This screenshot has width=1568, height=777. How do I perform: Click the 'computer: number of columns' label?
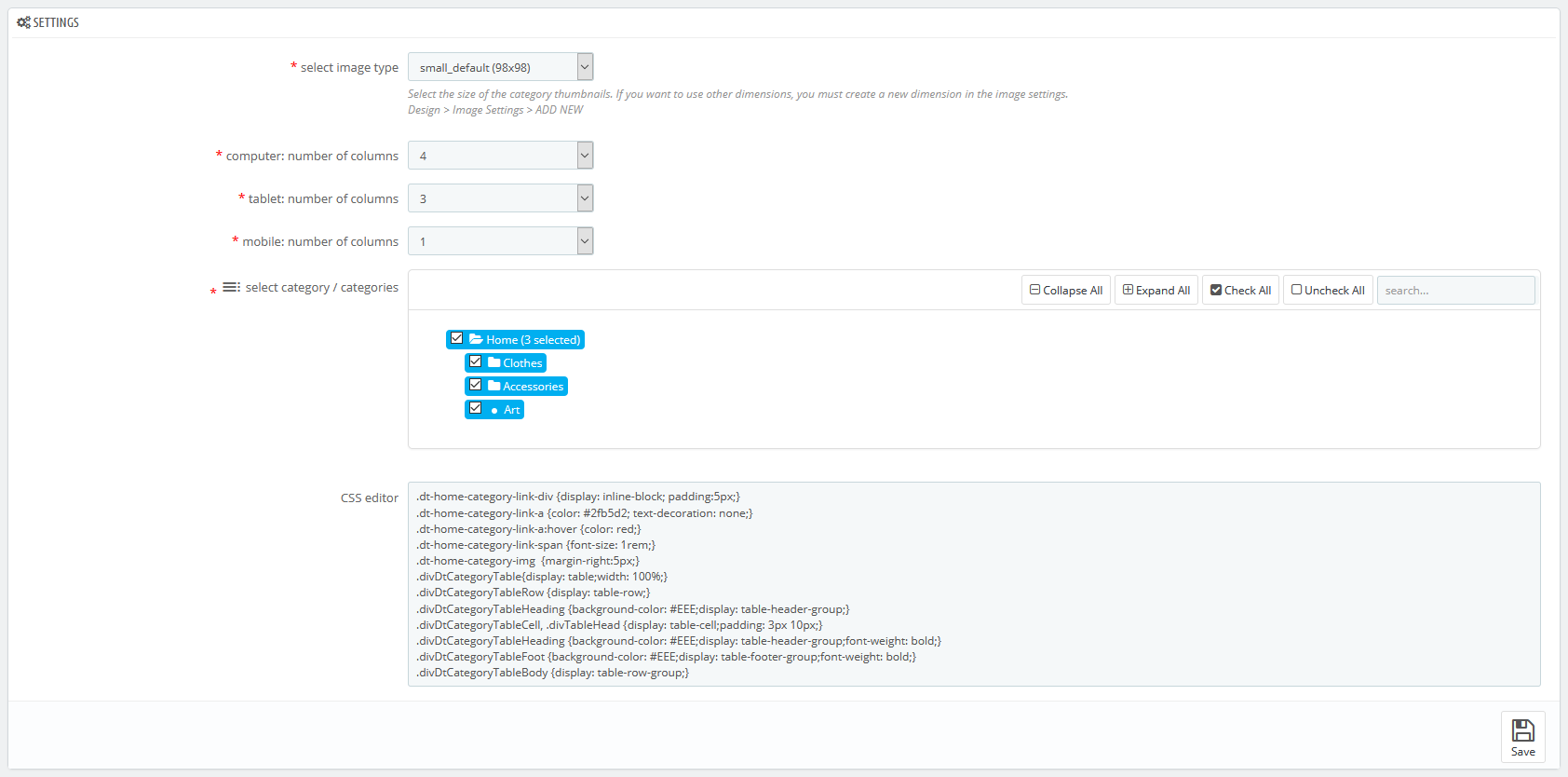point(312,157)
